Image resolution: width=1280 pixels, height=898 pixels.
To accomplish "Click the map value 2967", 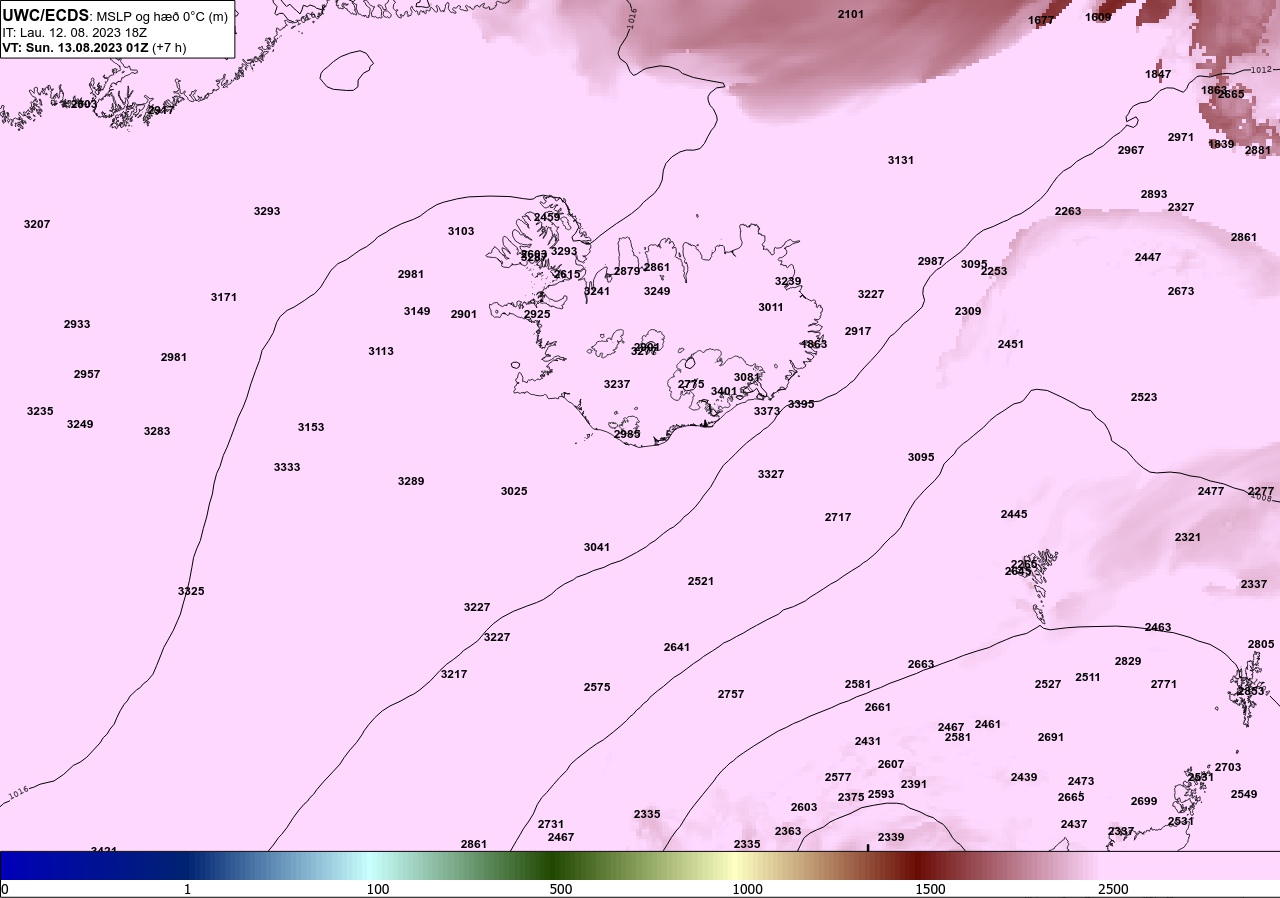I will click(1131, 150).
